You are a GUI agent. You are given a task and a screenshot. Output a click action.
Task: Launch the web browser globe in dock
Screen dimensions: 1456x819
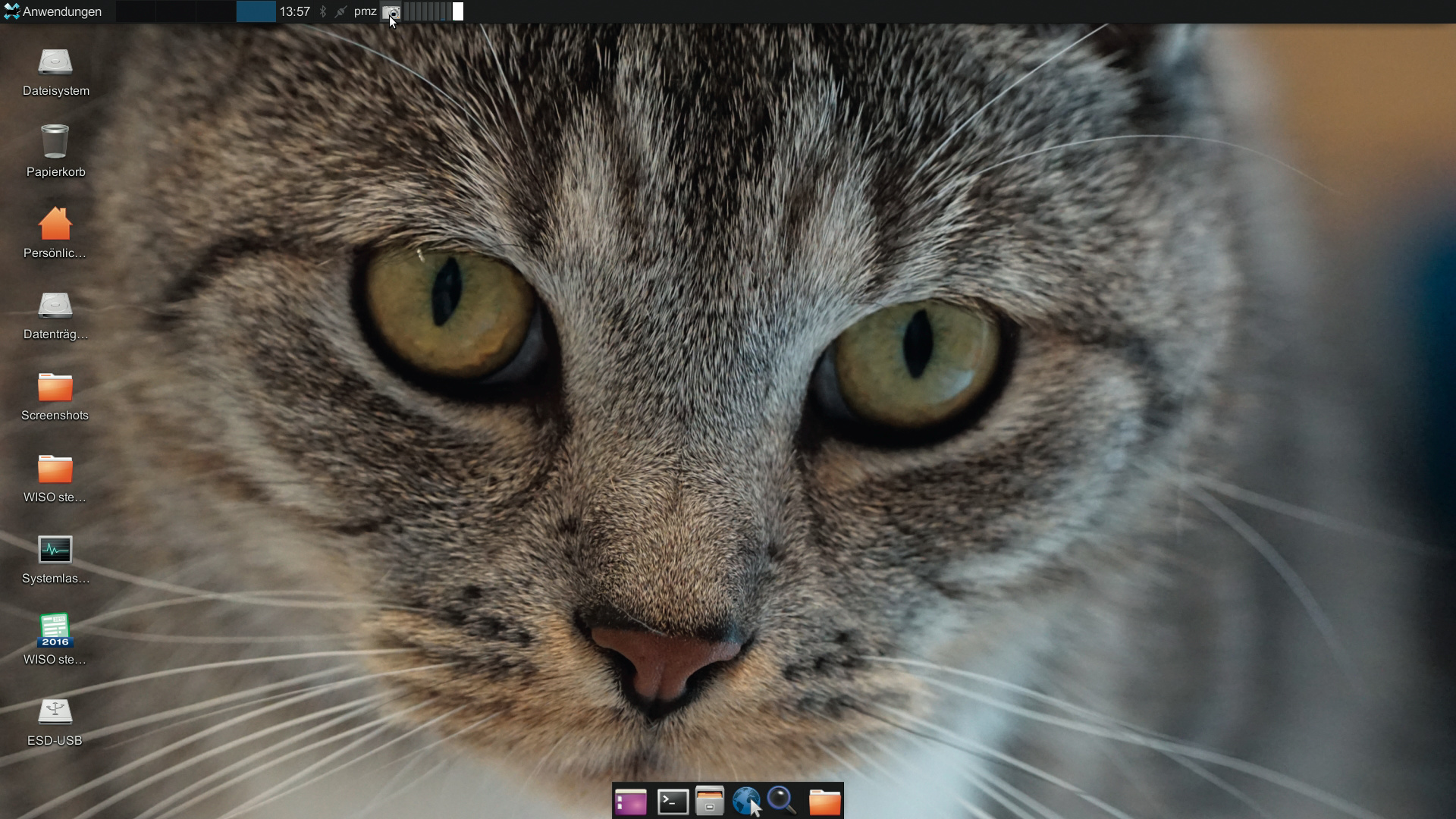tap(746, 802)
